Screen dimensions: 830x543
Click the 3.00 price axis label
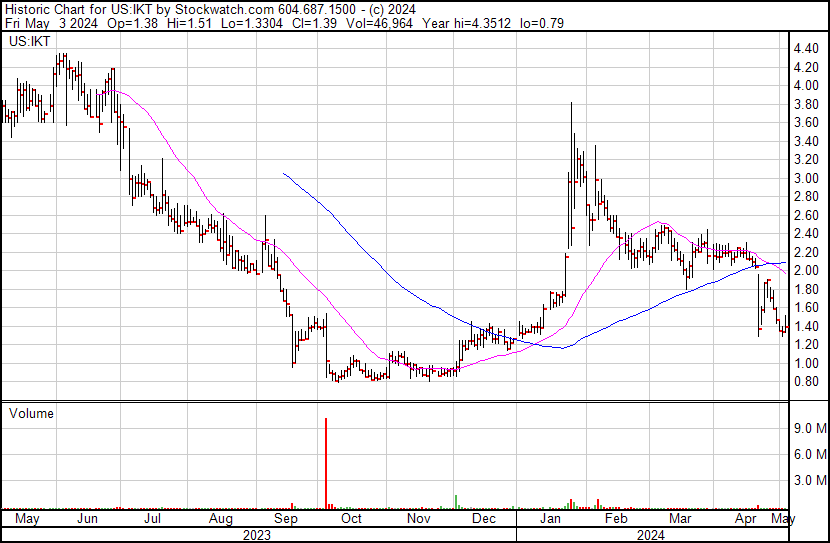(x=806, y=179)
